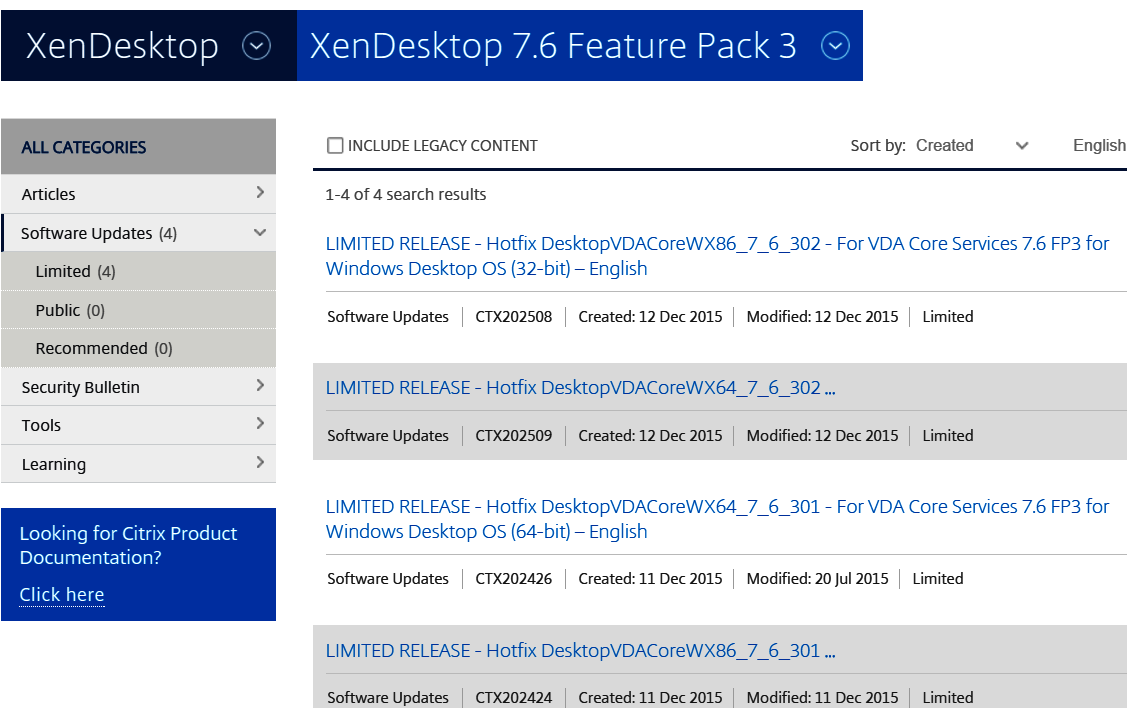Click Looking for Citrix Product Documentation text
The width and height of the screenshot is (1127, 708).
(128, 546)
